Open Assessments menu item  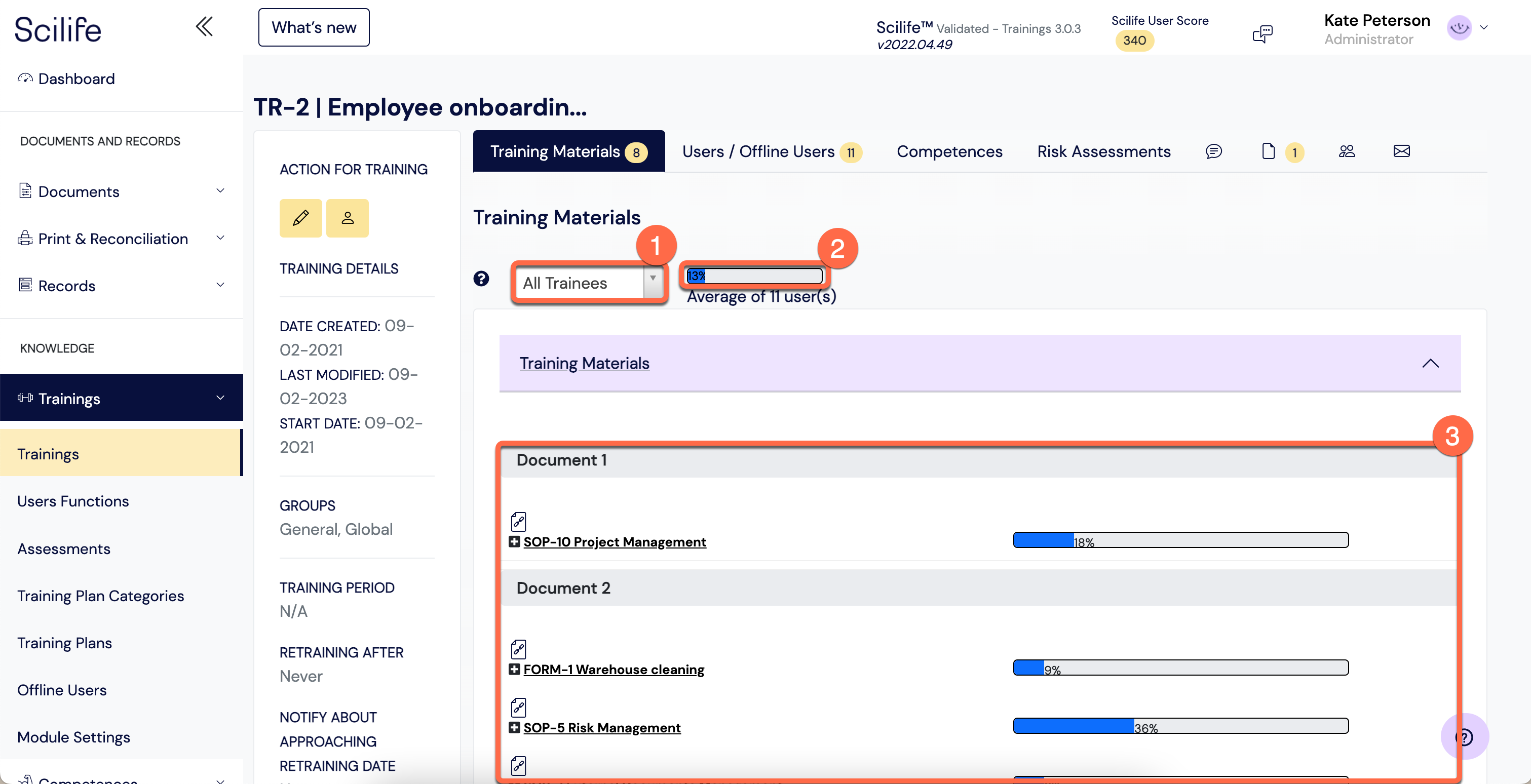point(64,549)
